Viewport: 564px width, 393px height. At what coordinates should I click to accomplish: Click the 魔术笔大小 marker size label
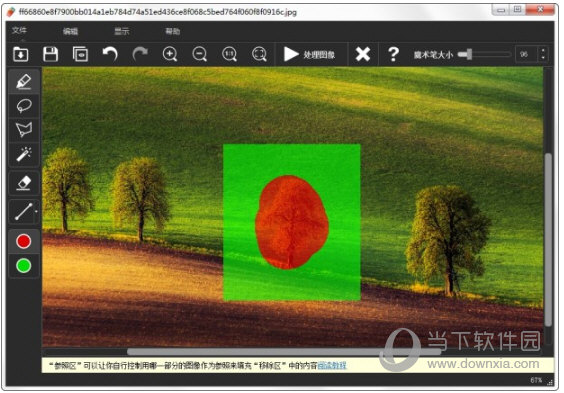tap(433, 55)
